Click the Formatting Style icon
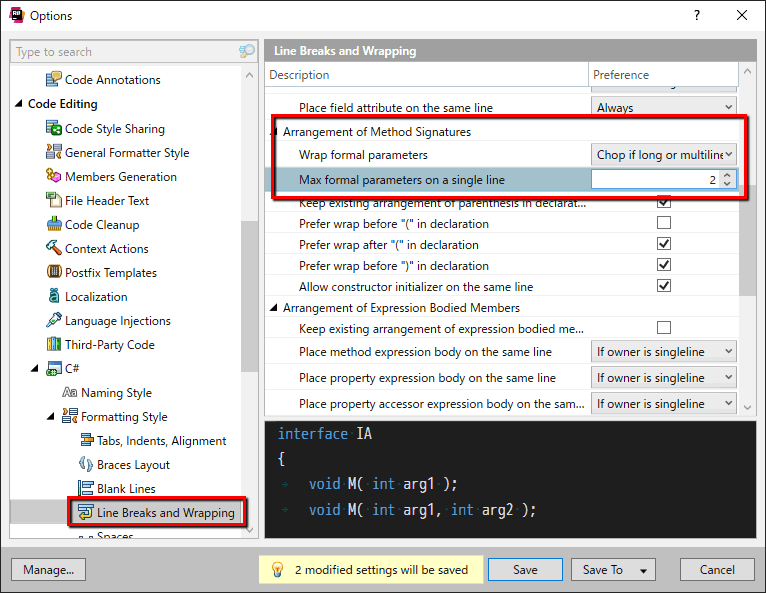Image resolution: width=766 pixels, height=593 pixels. pos(69,416)
